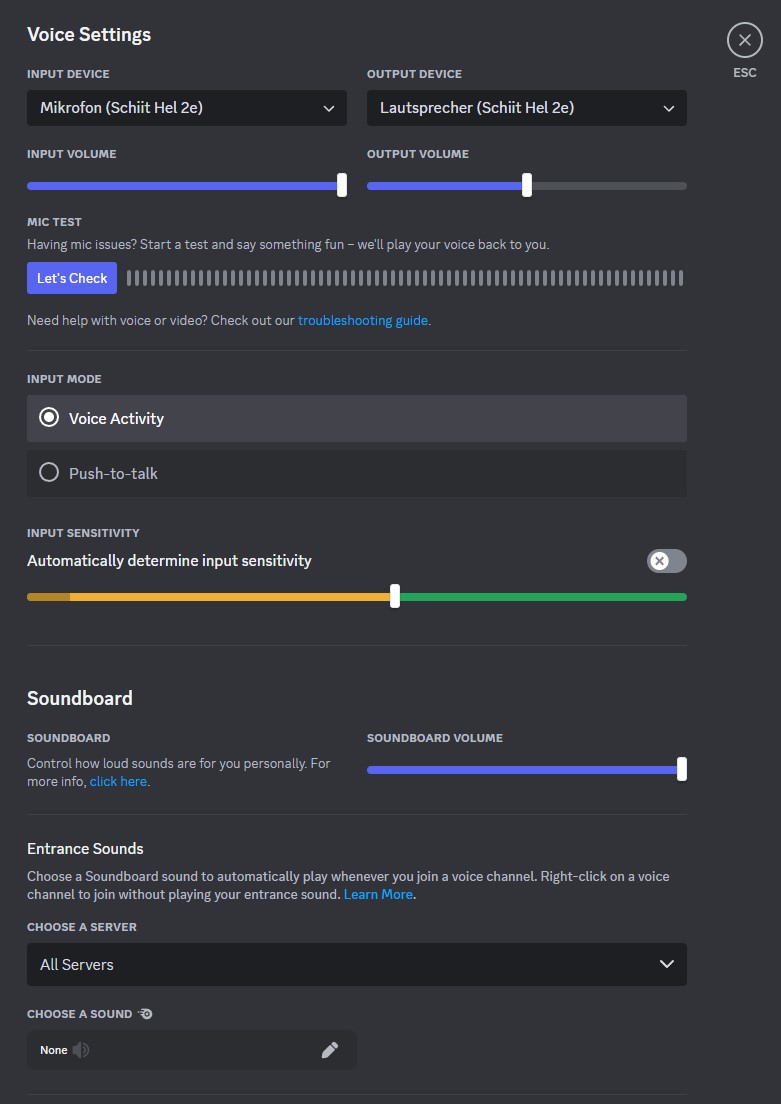Open the Output Device dropdown
The height and width of the screenshot is (1104, 781).
(x=526, y=108)
